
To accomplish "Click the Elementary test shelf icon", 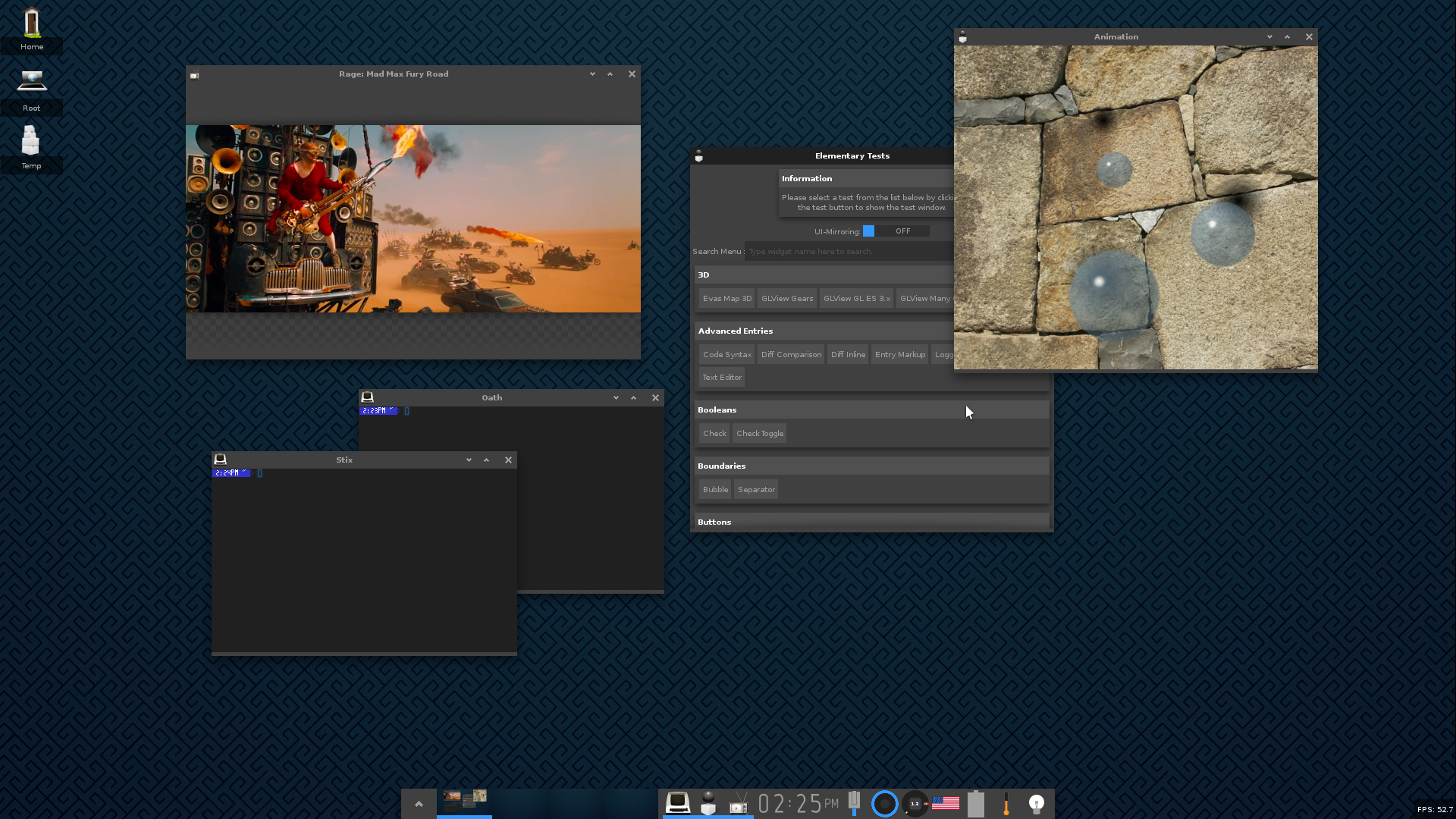I will (x=708, y=803).
